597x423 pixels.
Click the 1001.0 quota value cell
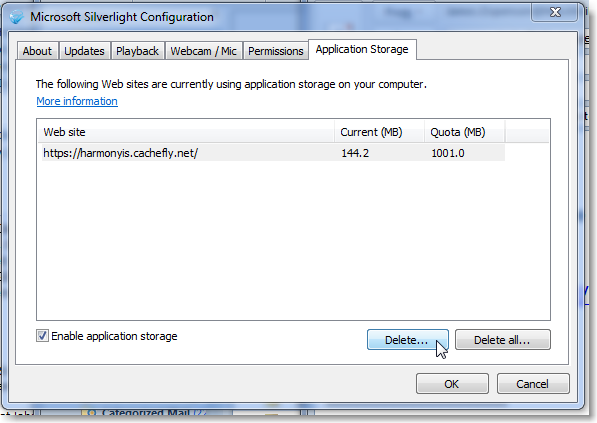448,153
